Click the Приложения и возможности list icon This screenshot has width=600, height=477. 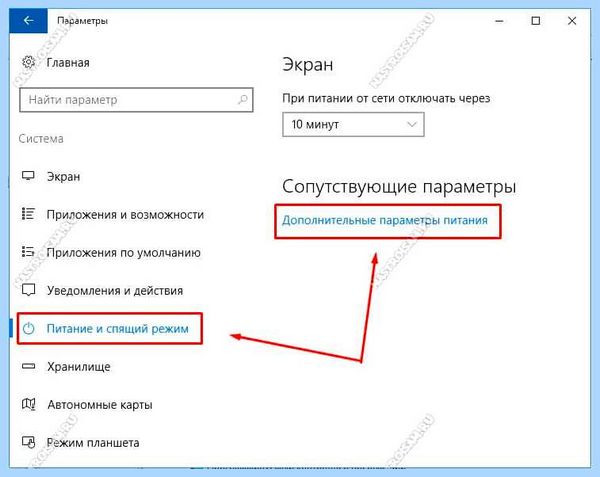[28, 214]
